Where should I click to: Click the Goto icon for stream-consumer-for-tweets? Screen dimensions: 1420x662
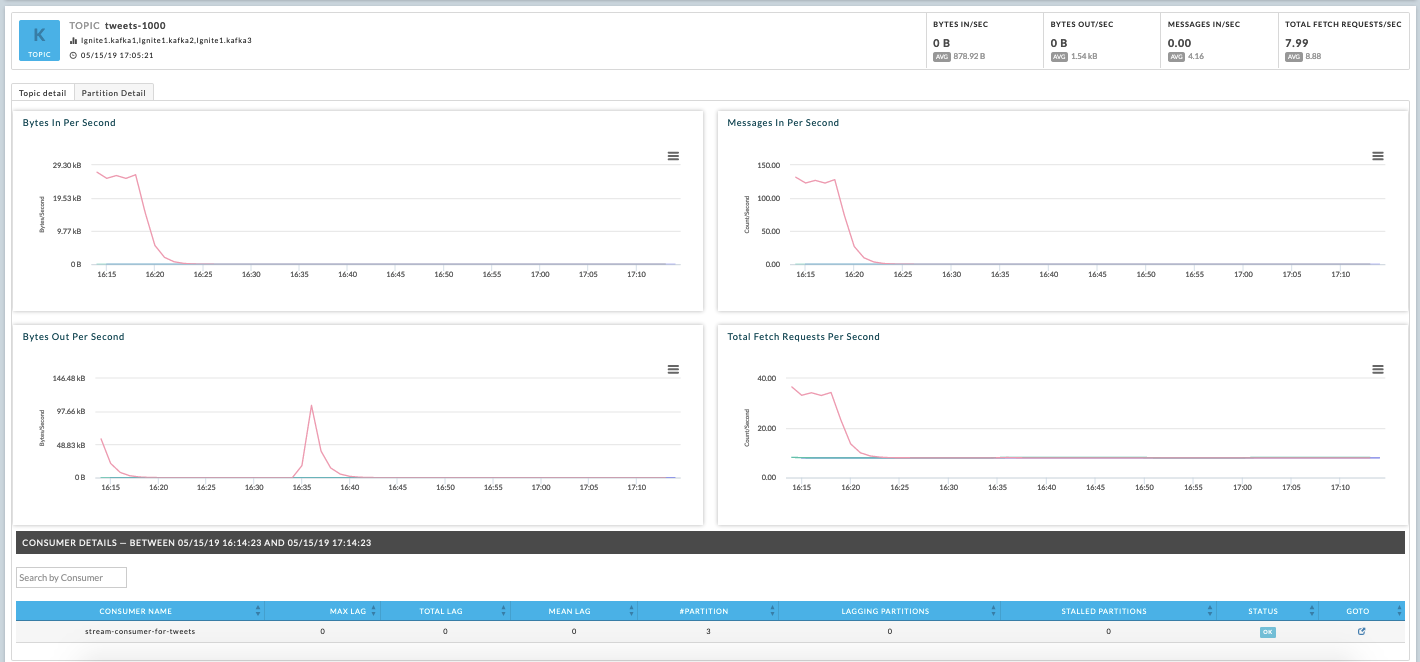pos(1361,632)
